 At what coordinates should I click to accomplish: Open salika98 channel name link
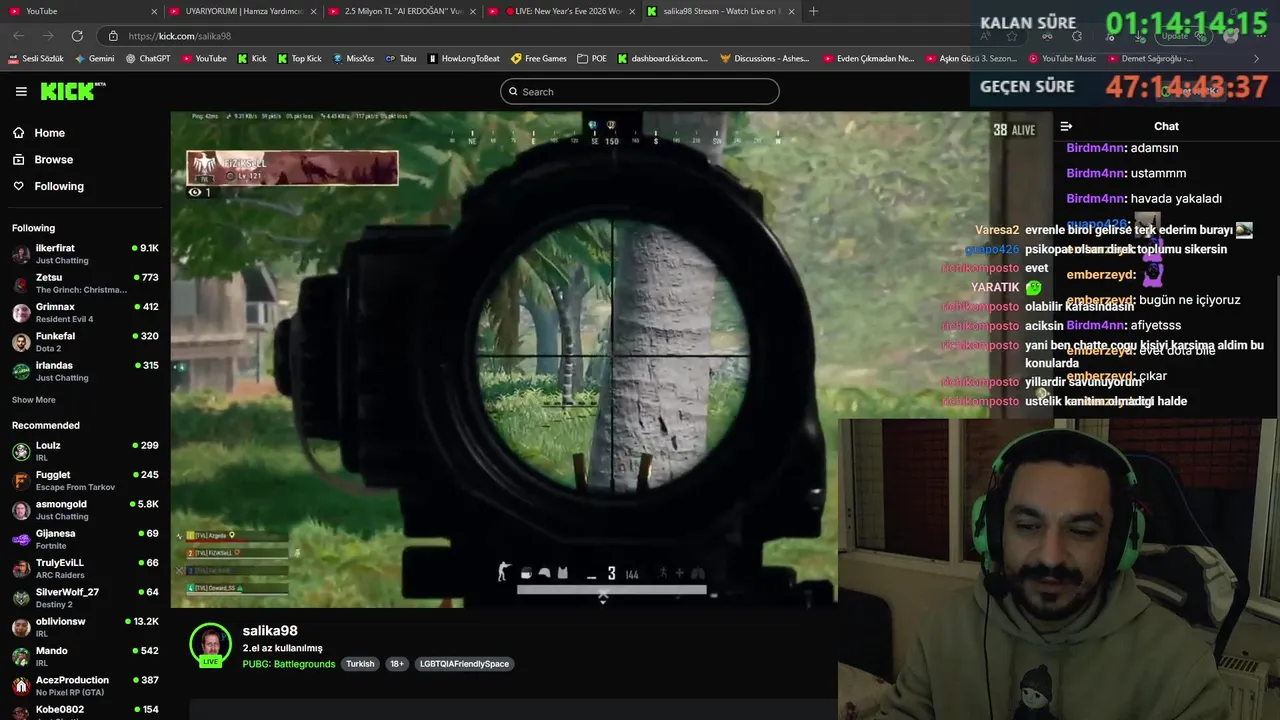(270, 631)
